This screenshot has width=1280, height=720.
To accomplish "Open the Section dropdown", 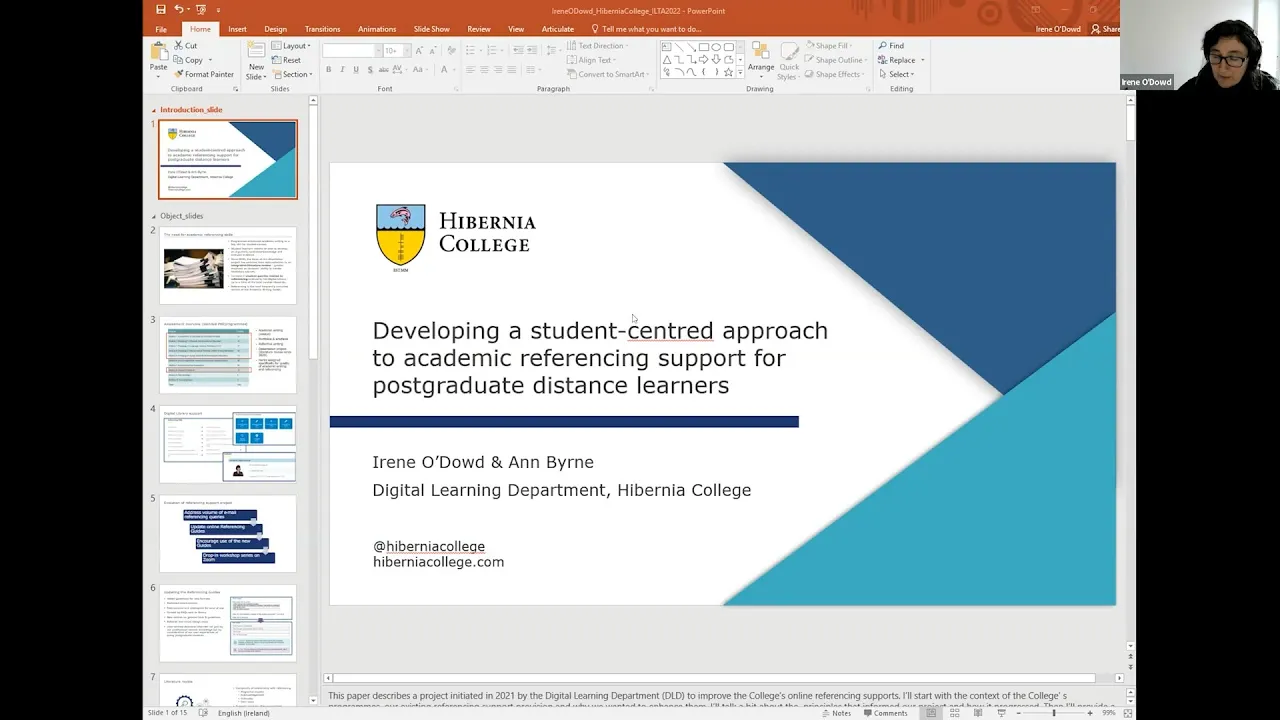I will (292, 74).
